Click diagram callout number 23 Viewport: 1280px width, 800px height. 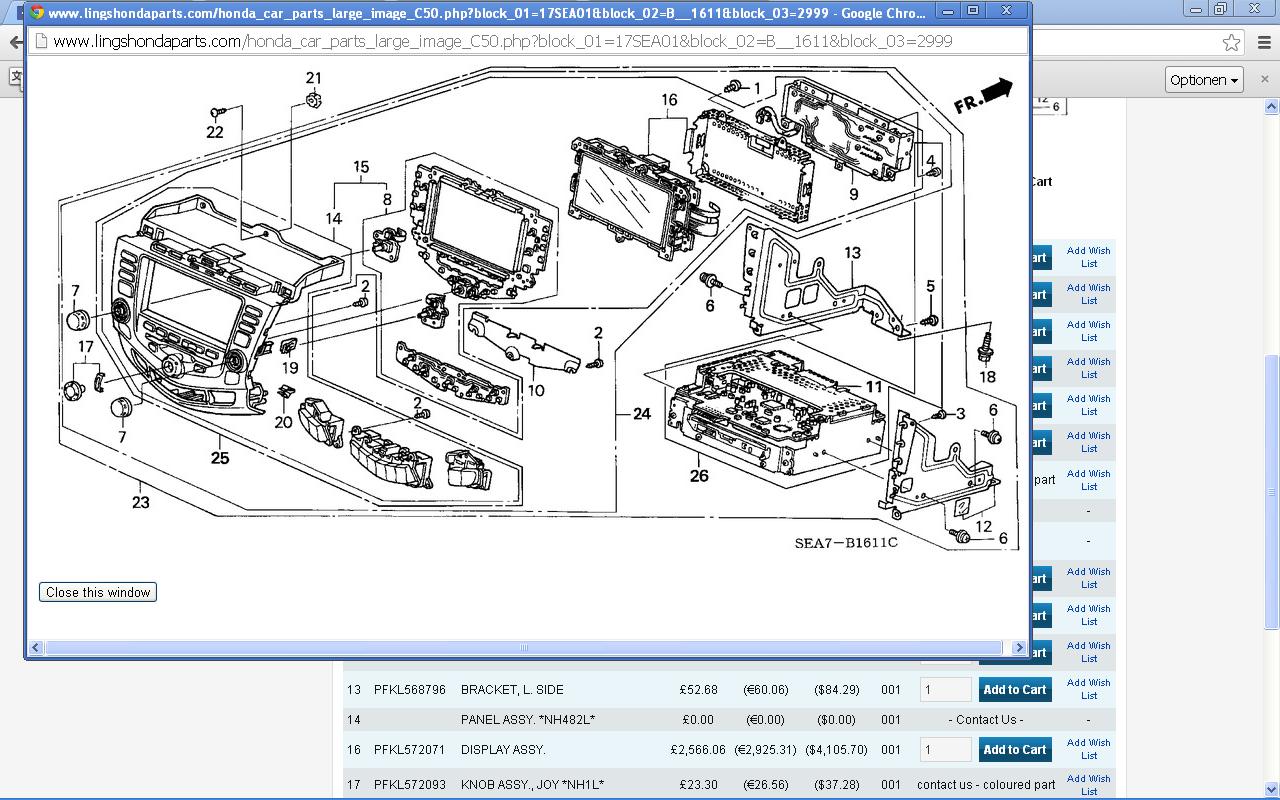[140, 502]
